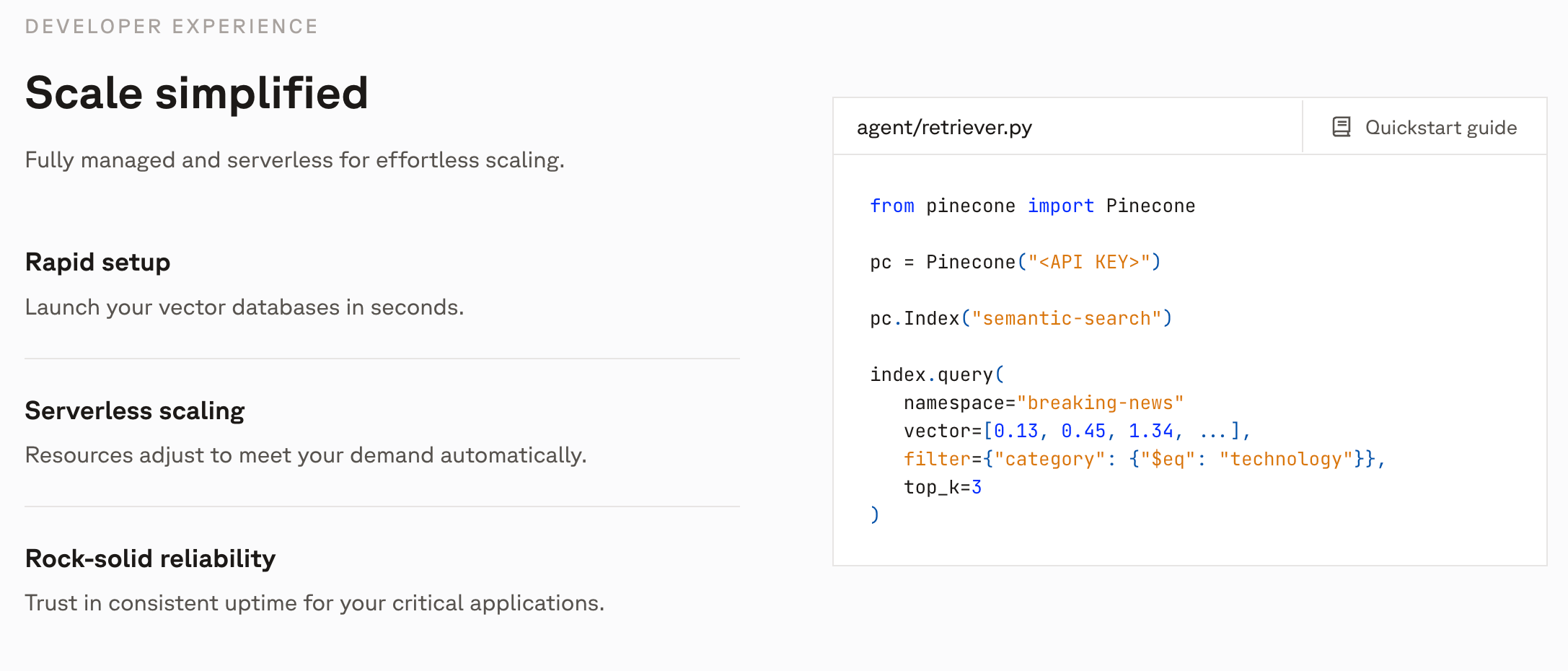The image size is (1568, 671).
Task: Click the pc = Pinecone("<API KEY>") line
Action: (1016, 262)
